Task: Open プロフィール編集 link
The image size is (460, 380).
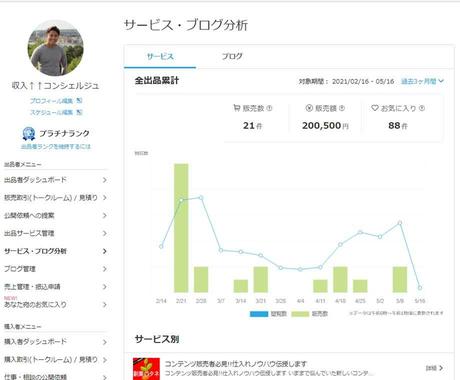Action: tap(51, 101)
